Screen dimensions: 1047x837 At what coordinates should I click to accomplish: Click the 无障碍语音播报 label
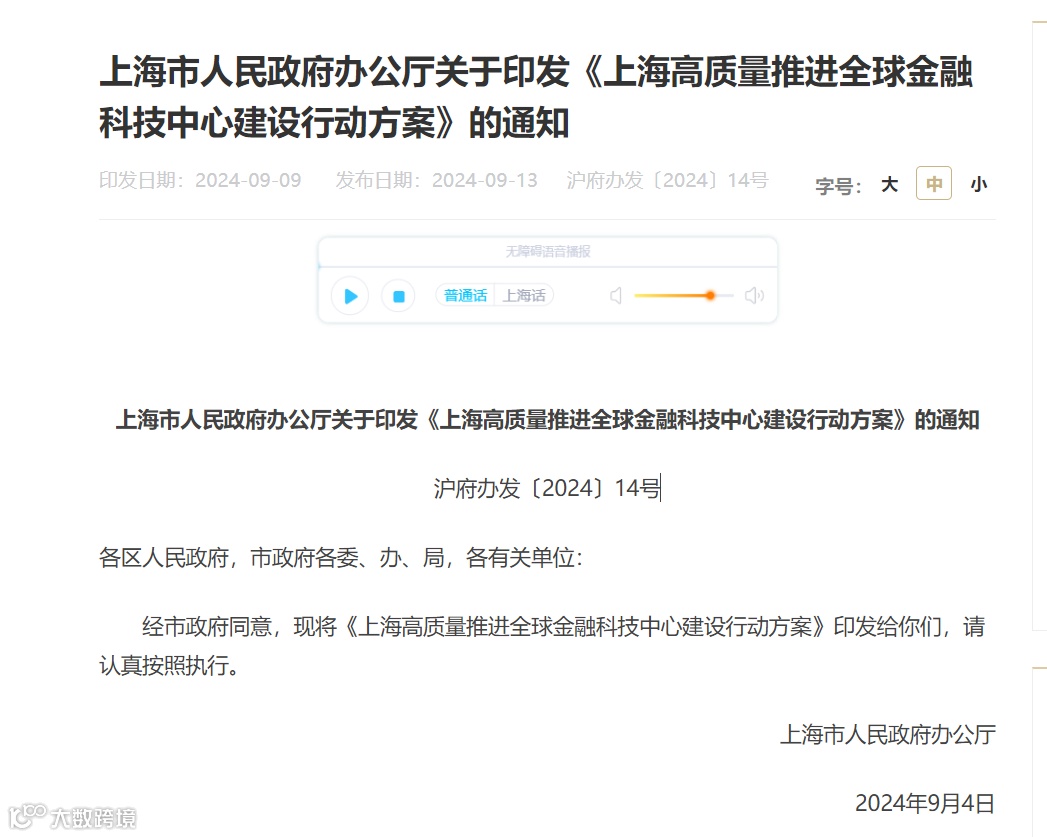point(548,252)
